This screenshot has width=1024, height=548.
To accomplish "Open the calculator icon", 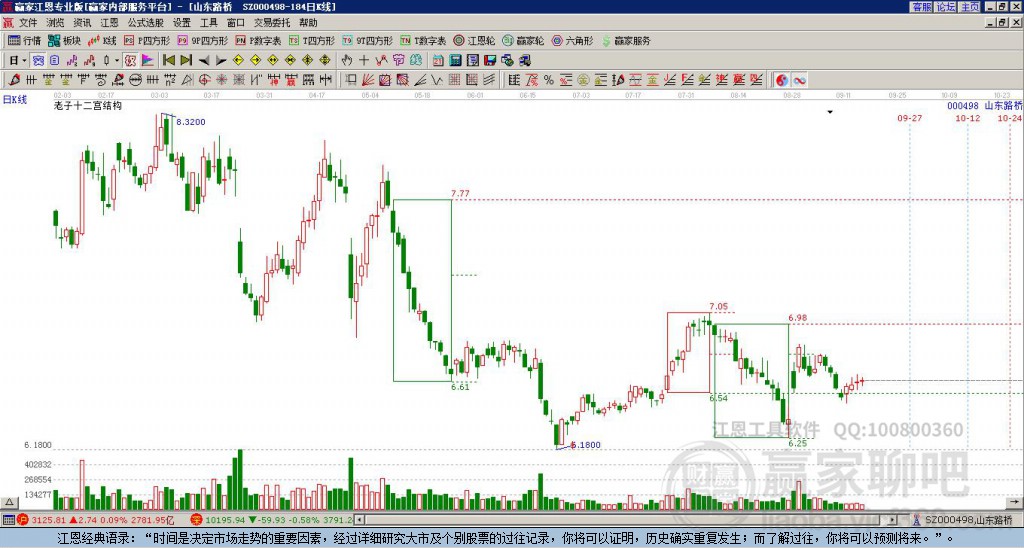I will (455, 61).
